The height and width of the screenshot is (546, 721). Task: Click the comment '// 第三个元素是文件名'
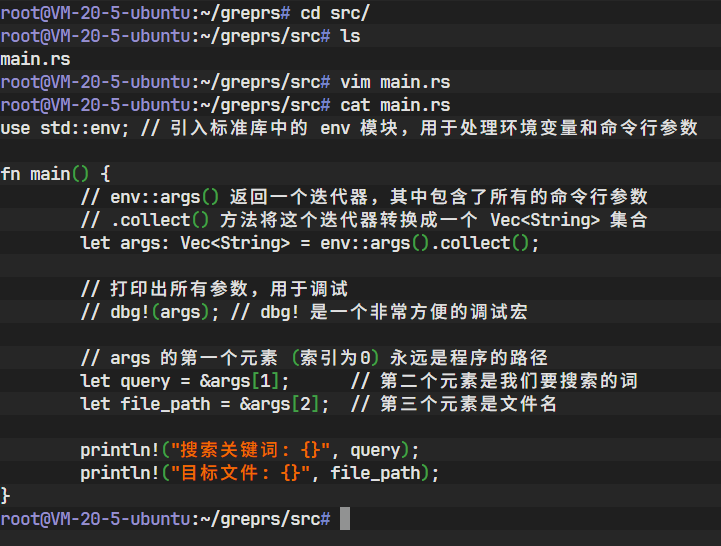pyautogui.click(x=454, y=404)
